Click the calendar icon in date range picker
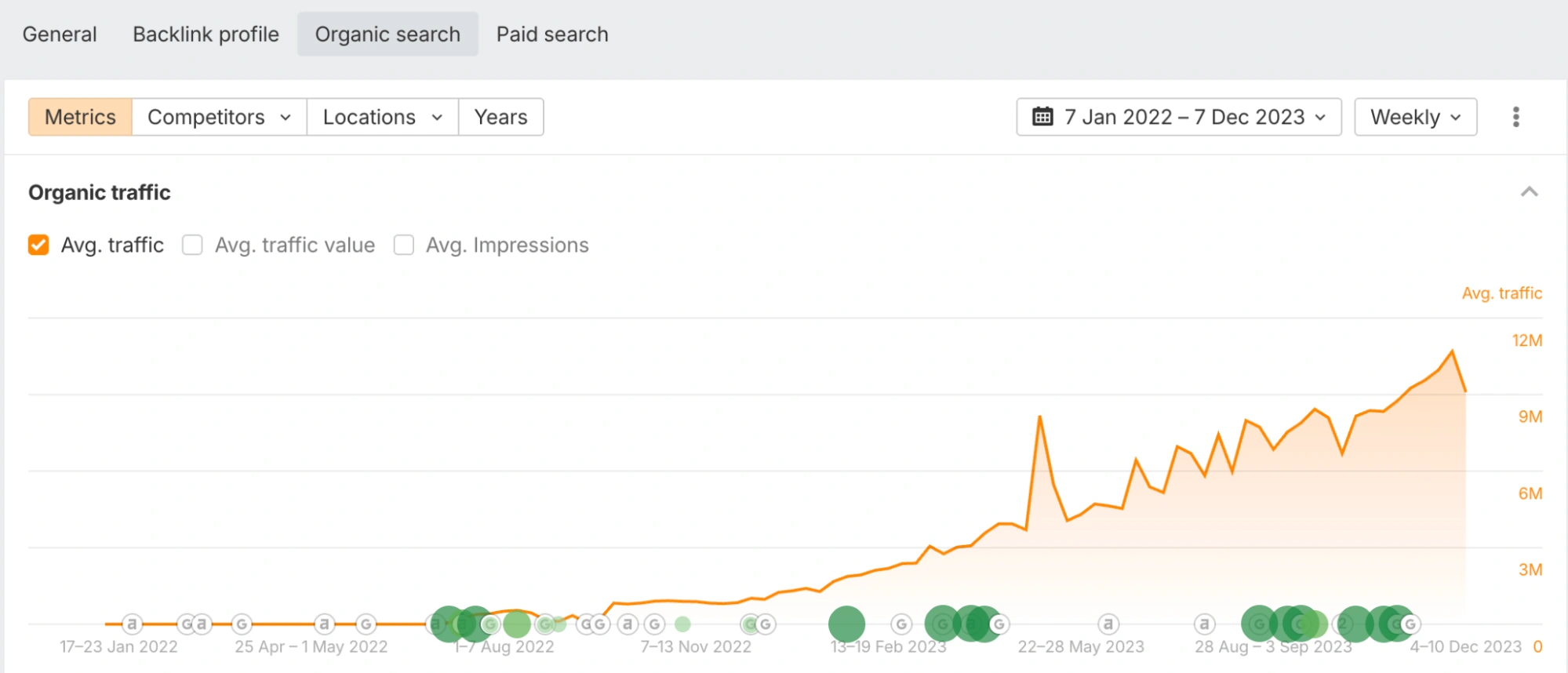 (x=1042, y=117)
